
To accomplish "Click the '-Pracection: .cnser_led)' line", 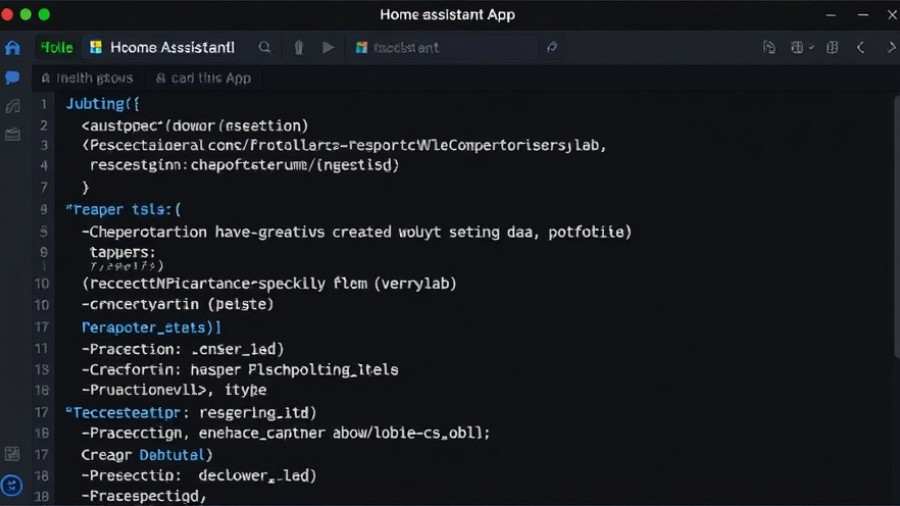I will pos(183,349).
